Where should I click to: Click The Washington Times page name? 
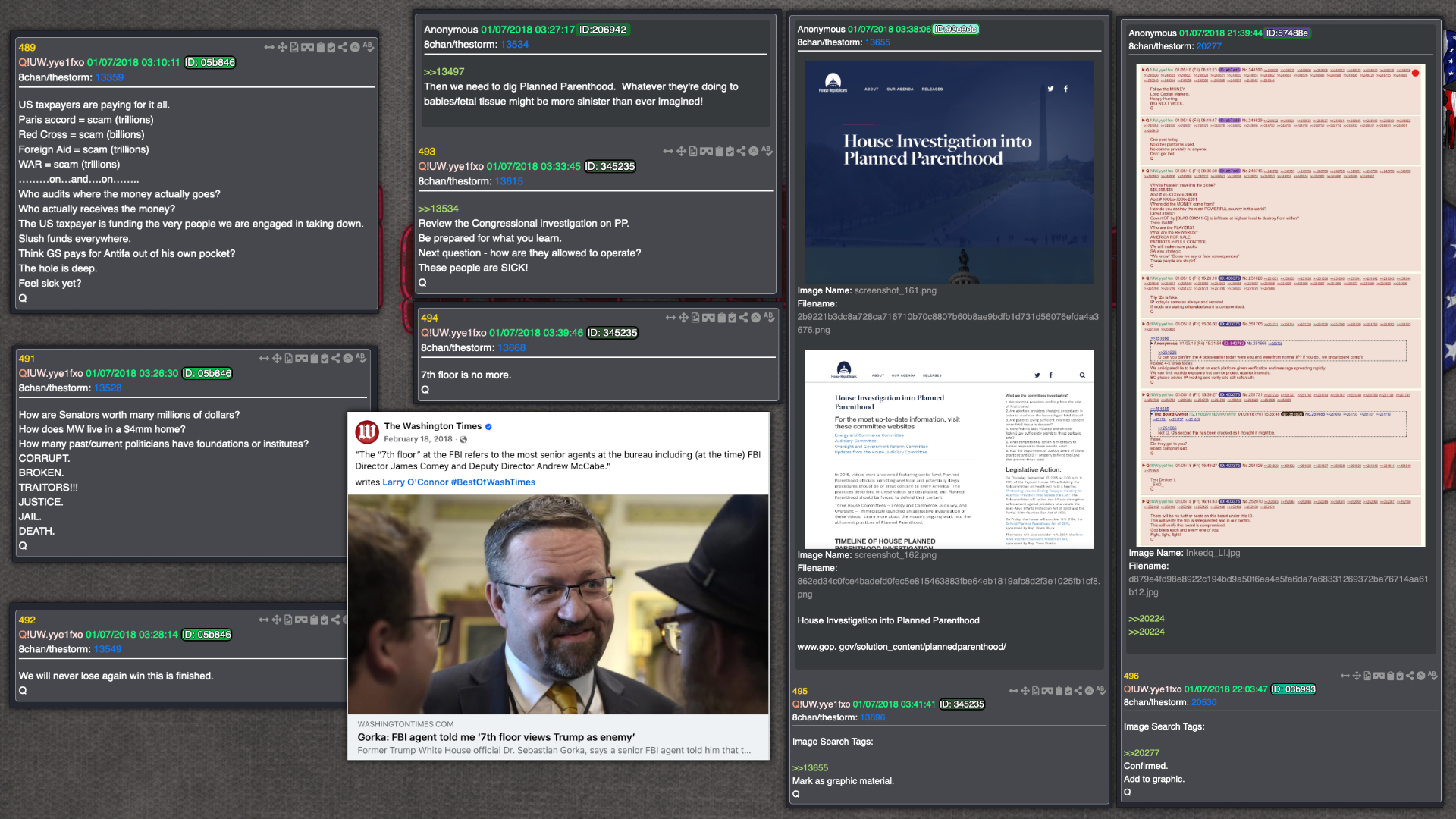432,426
